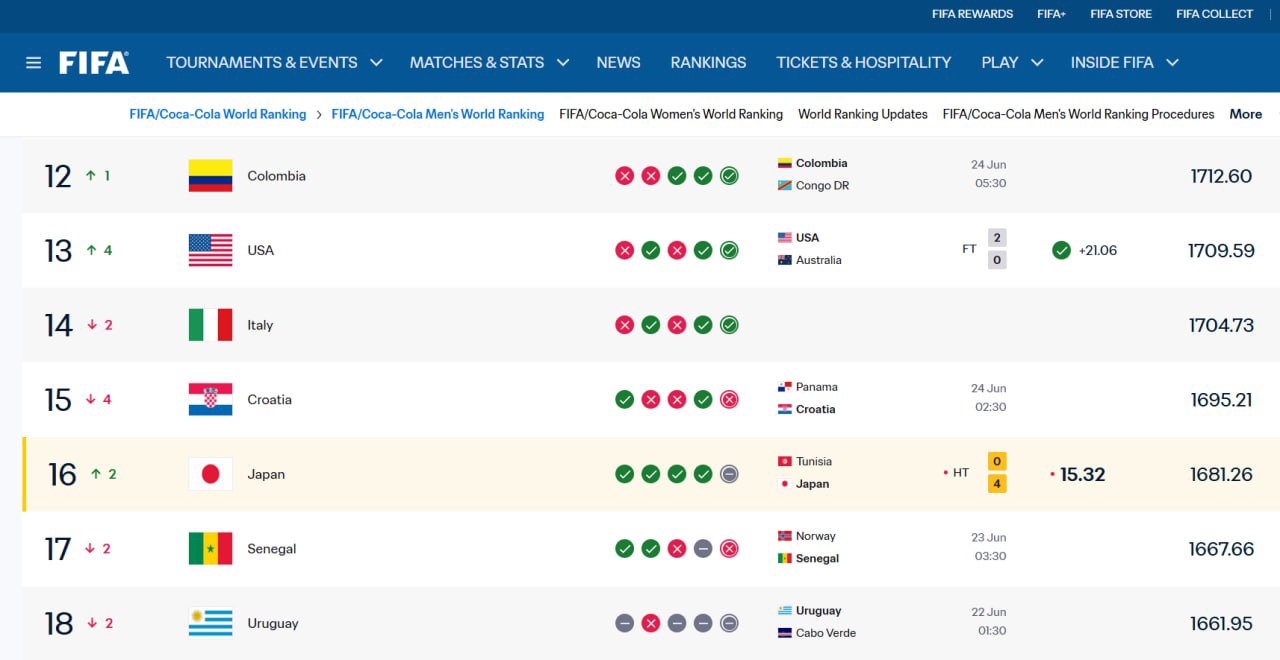
Task: Open the More submenu option
Action: pyautogui.click(x=1246, y=114)
